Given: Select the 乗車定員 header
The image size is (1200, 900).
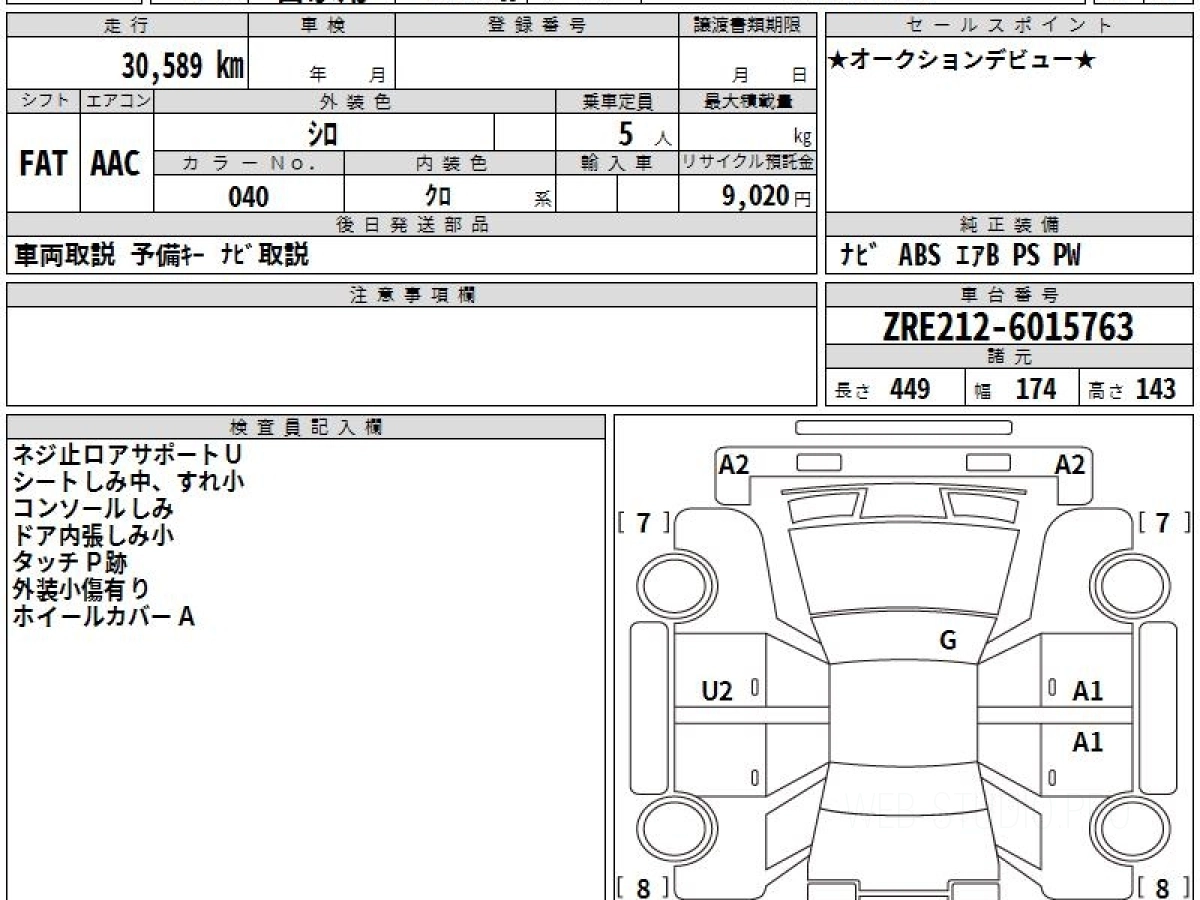Looking at the screenshot, I should pyautogui.click(x=617, y=101).
